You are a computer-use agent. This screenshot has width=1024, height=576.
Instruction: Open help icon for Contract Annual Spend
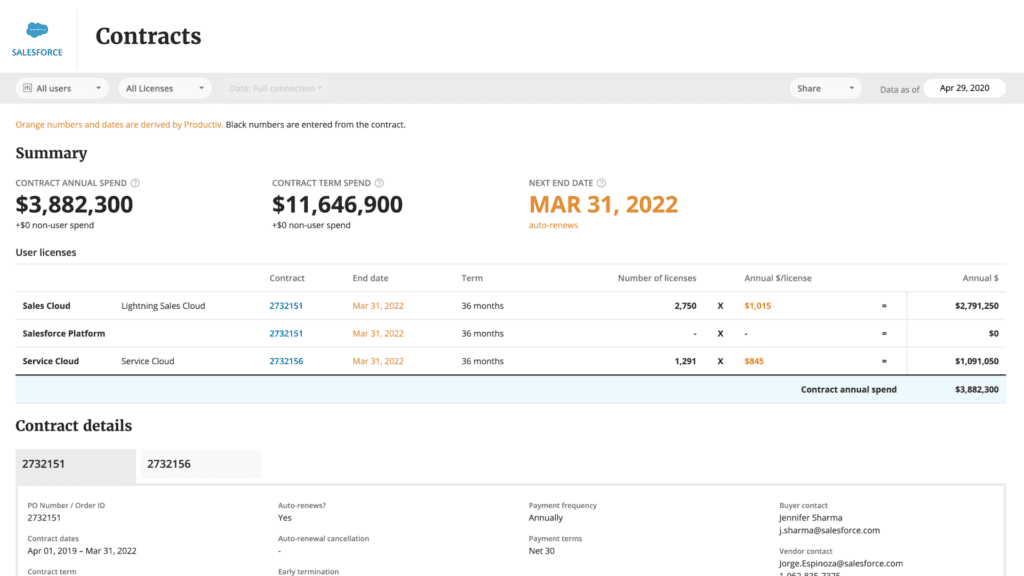click(135, 183)
